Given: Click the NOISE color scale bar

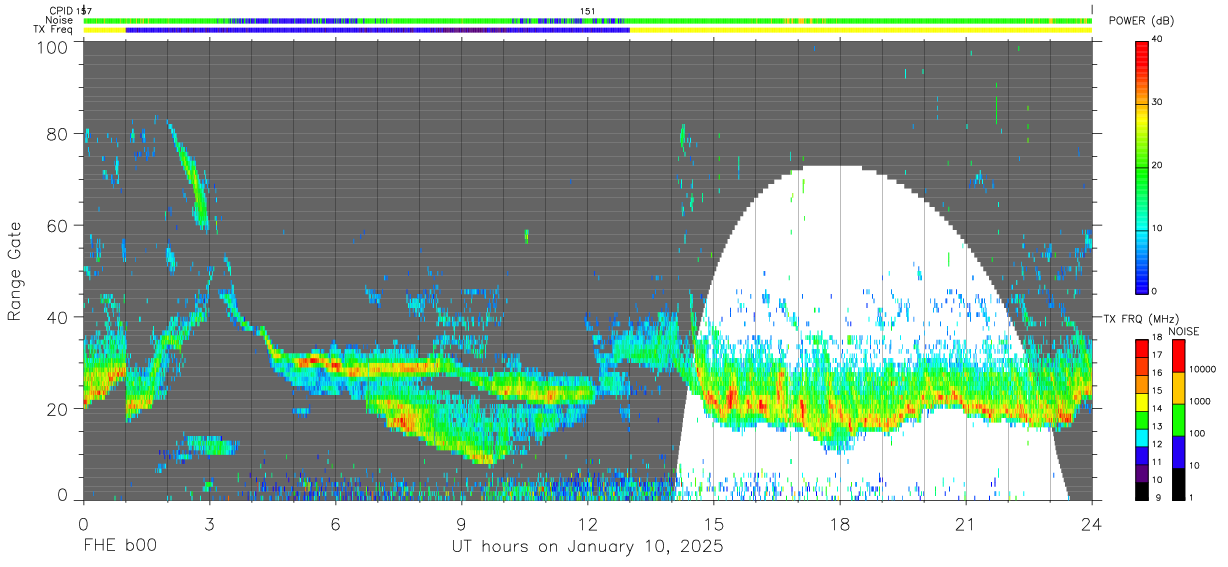Looking at the screenshot, I should tap(1177, 419).
